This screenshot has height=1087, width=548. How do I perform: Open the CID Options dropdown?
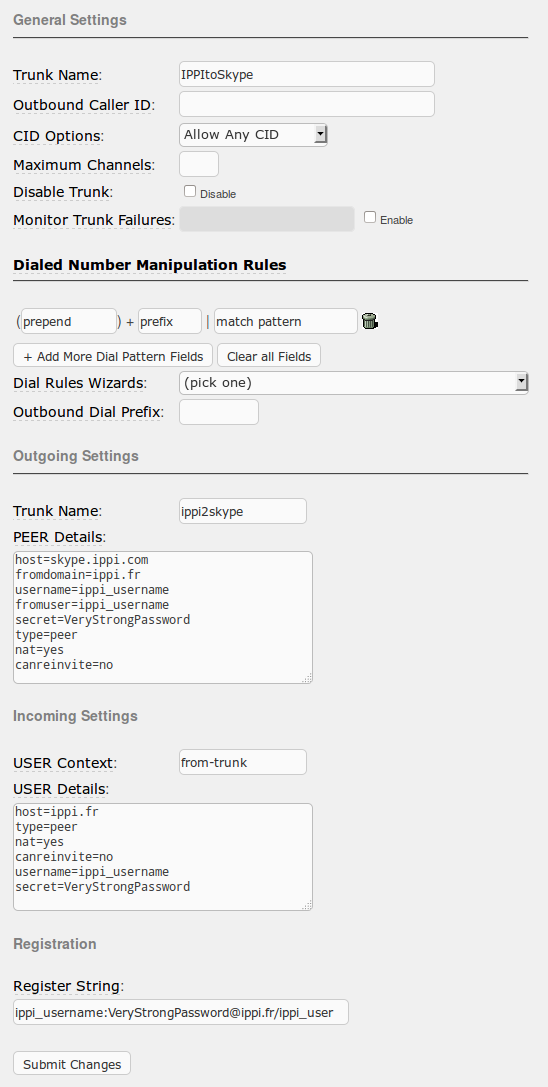[x=253, y=134]
